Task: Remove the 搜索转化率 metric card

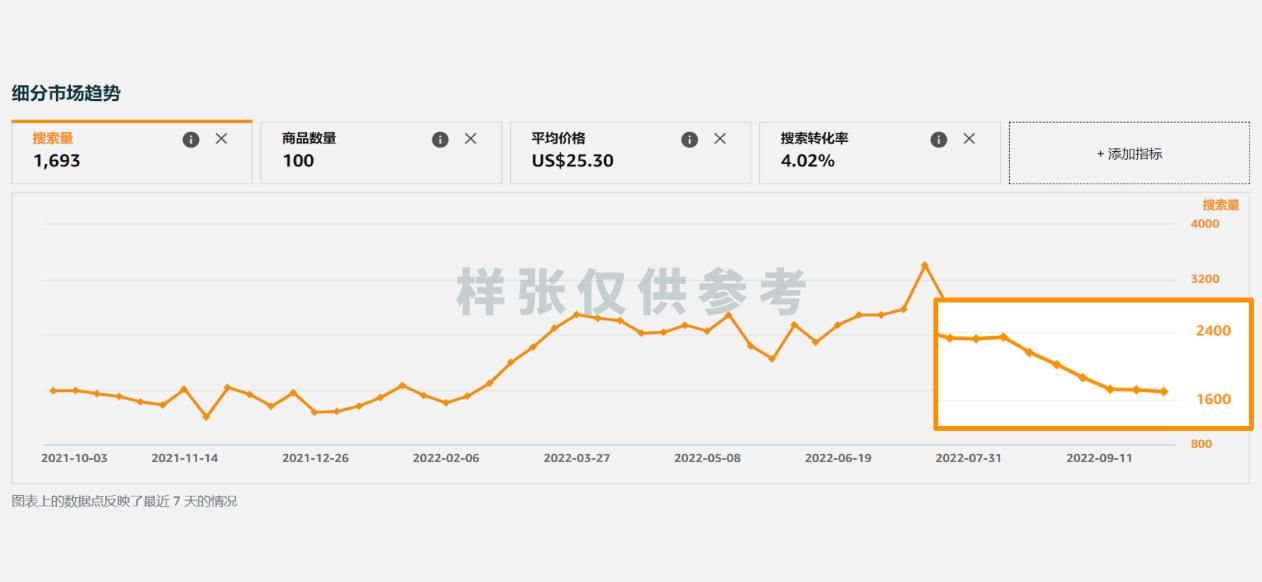Action: tap(968, 139)
